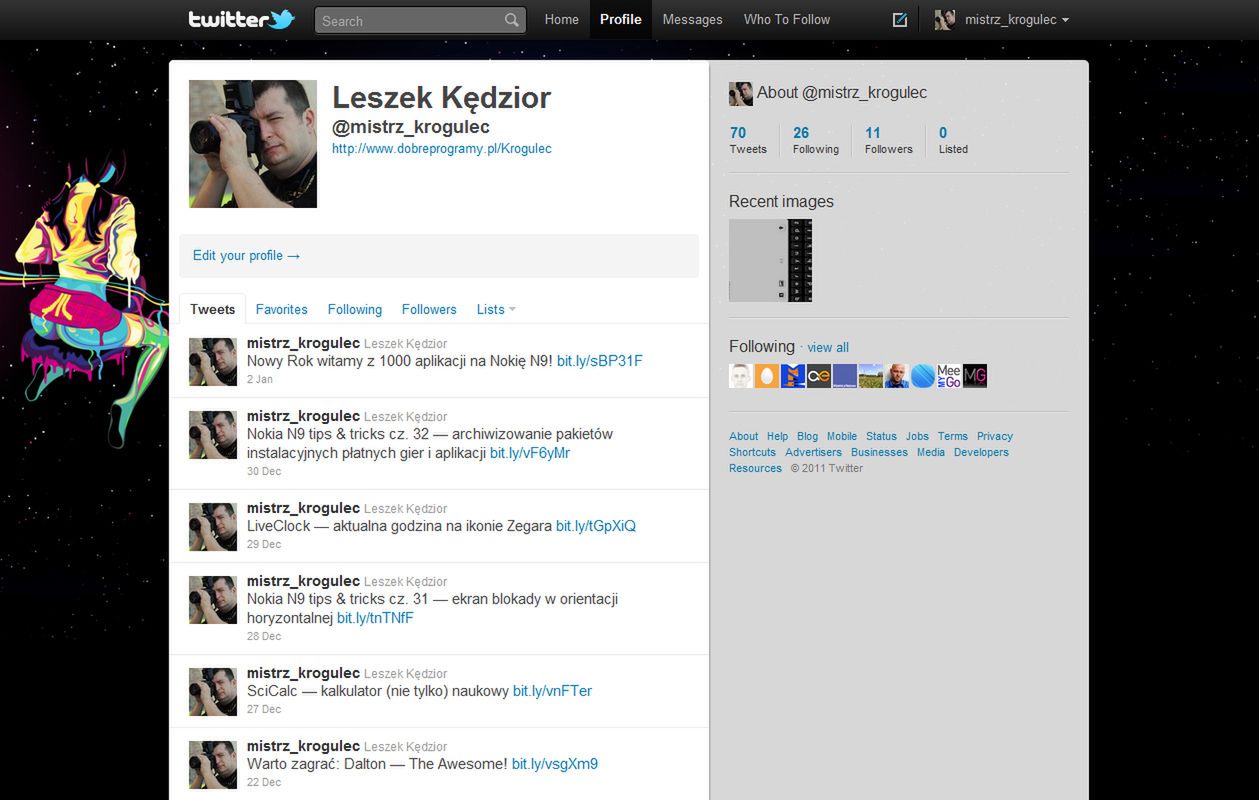Click the small avatar beside the account name in the top bar
This screenshot has height=800, width=1259.
(x=944, y=20)
